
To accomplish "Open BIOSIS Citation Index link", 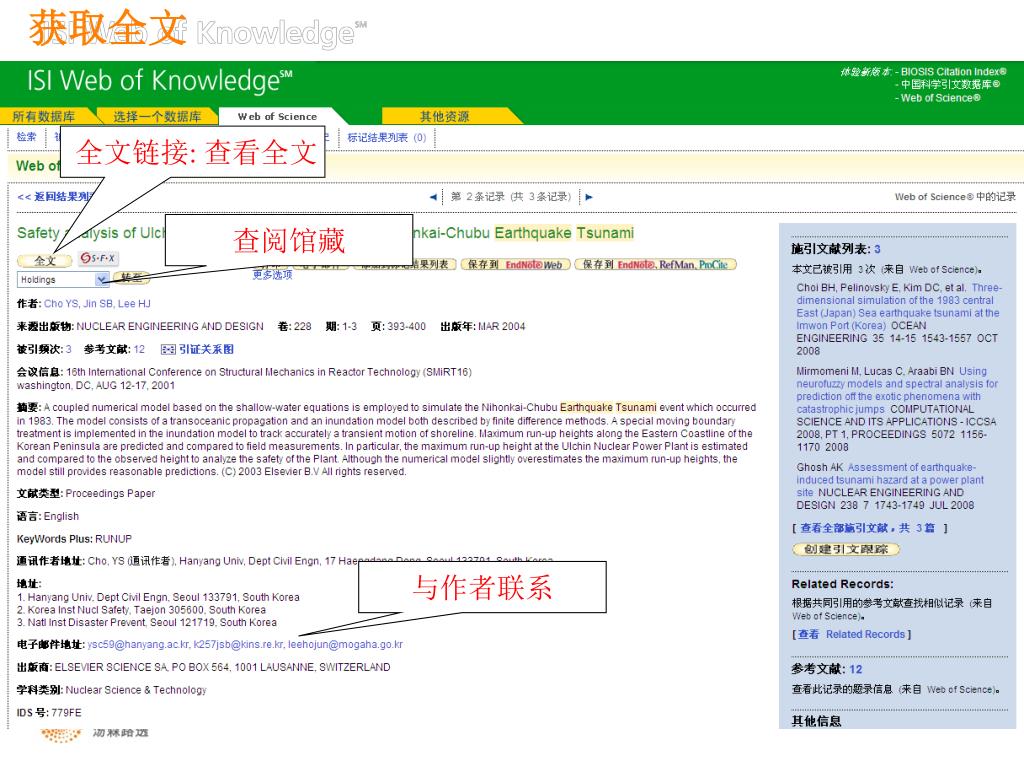I will point(953,72).
